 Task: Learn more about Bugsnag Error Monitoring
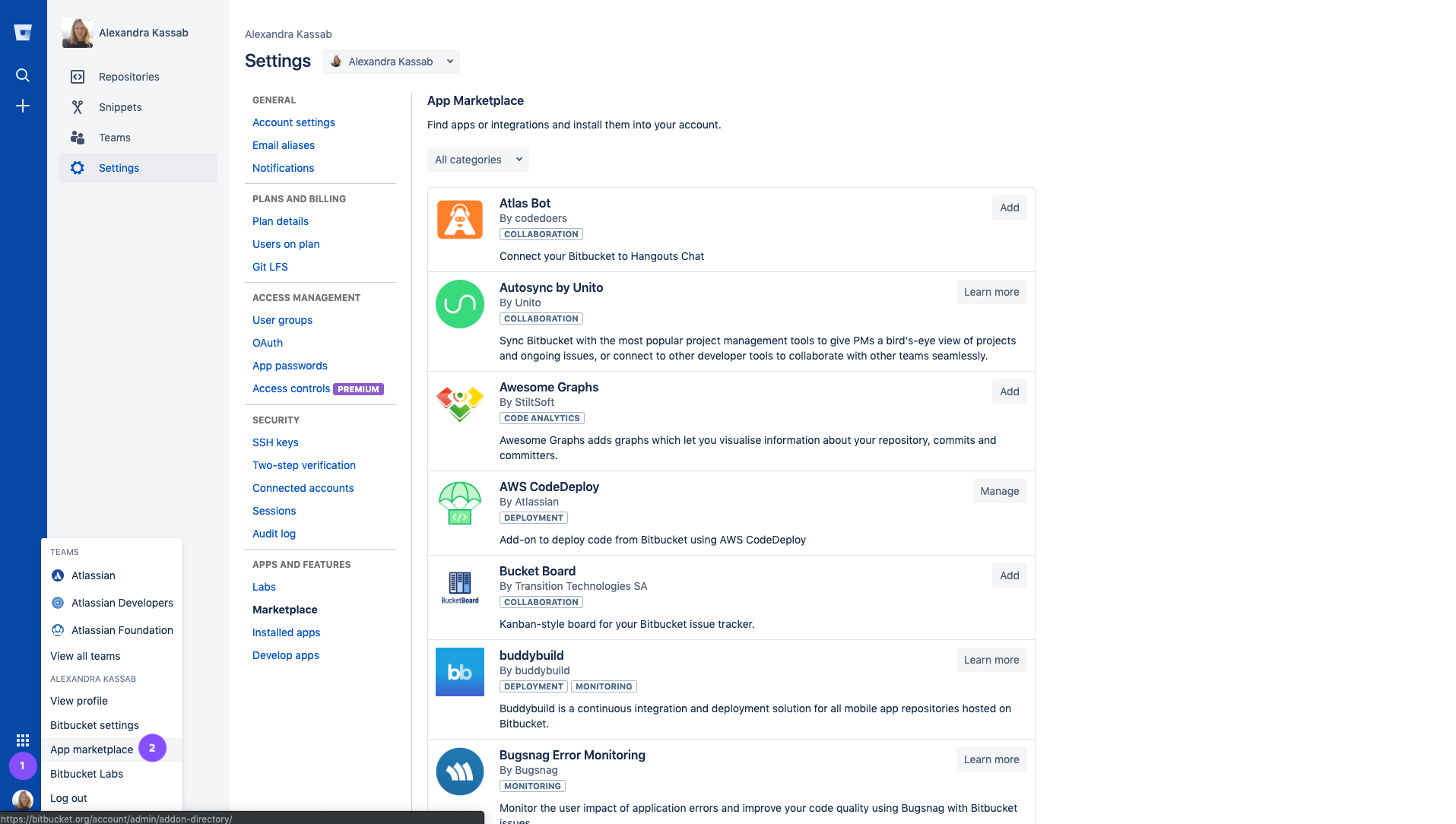[991, 759]
